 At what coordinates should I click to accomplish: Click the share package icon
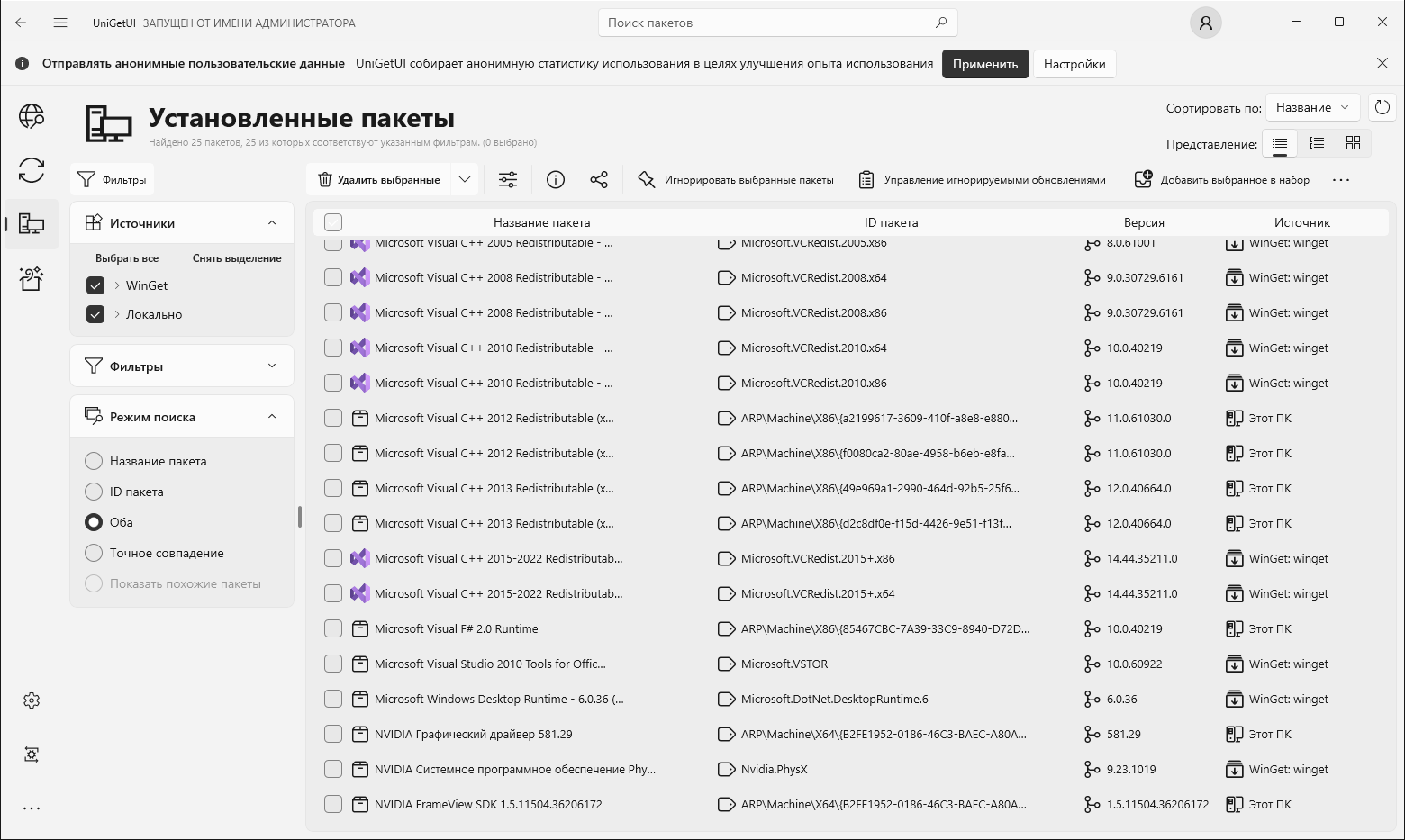pyautogui.click(x=599, y=180)
